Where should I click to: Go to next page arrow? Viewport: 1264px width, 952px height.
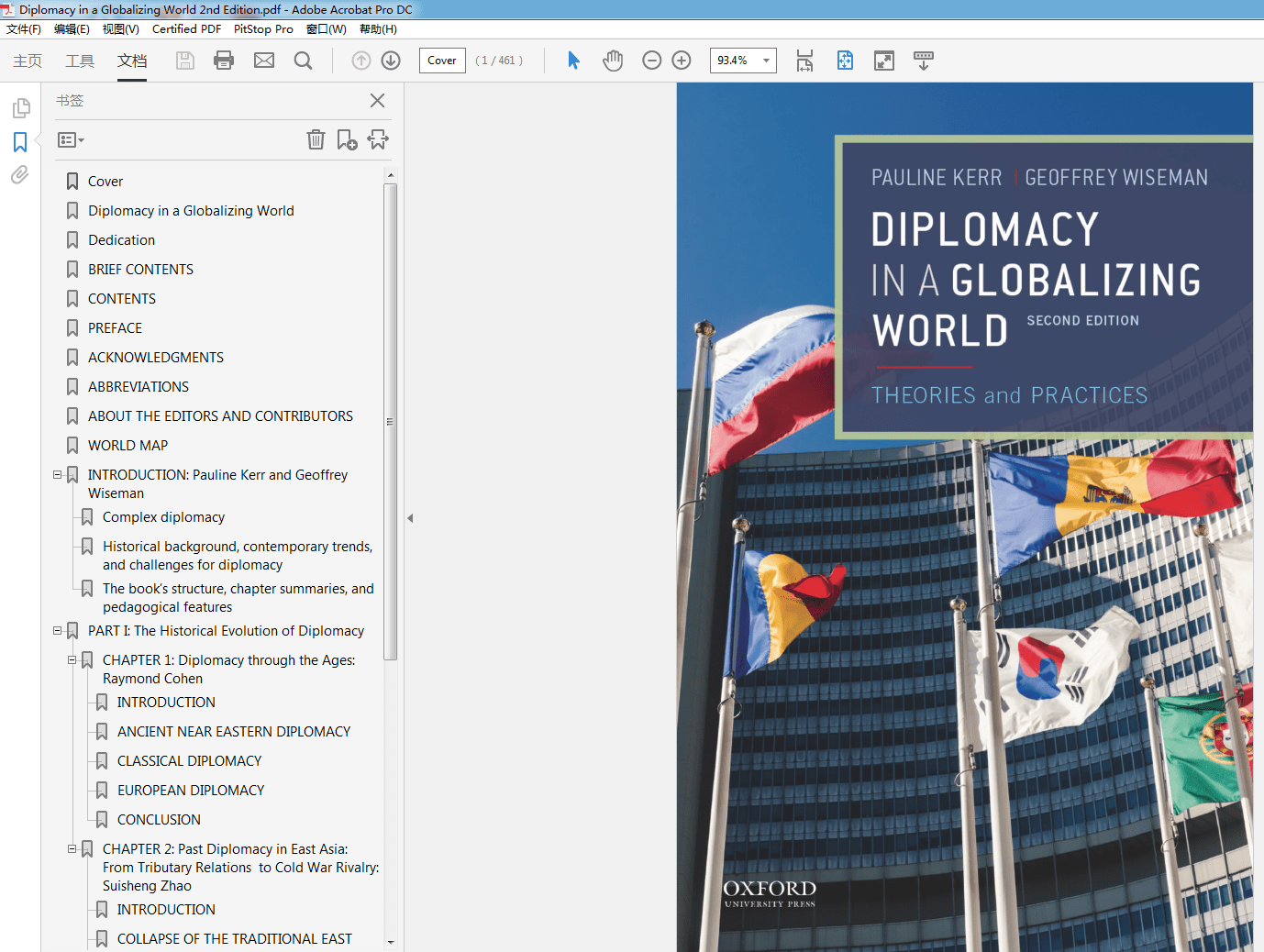point(391,61)
